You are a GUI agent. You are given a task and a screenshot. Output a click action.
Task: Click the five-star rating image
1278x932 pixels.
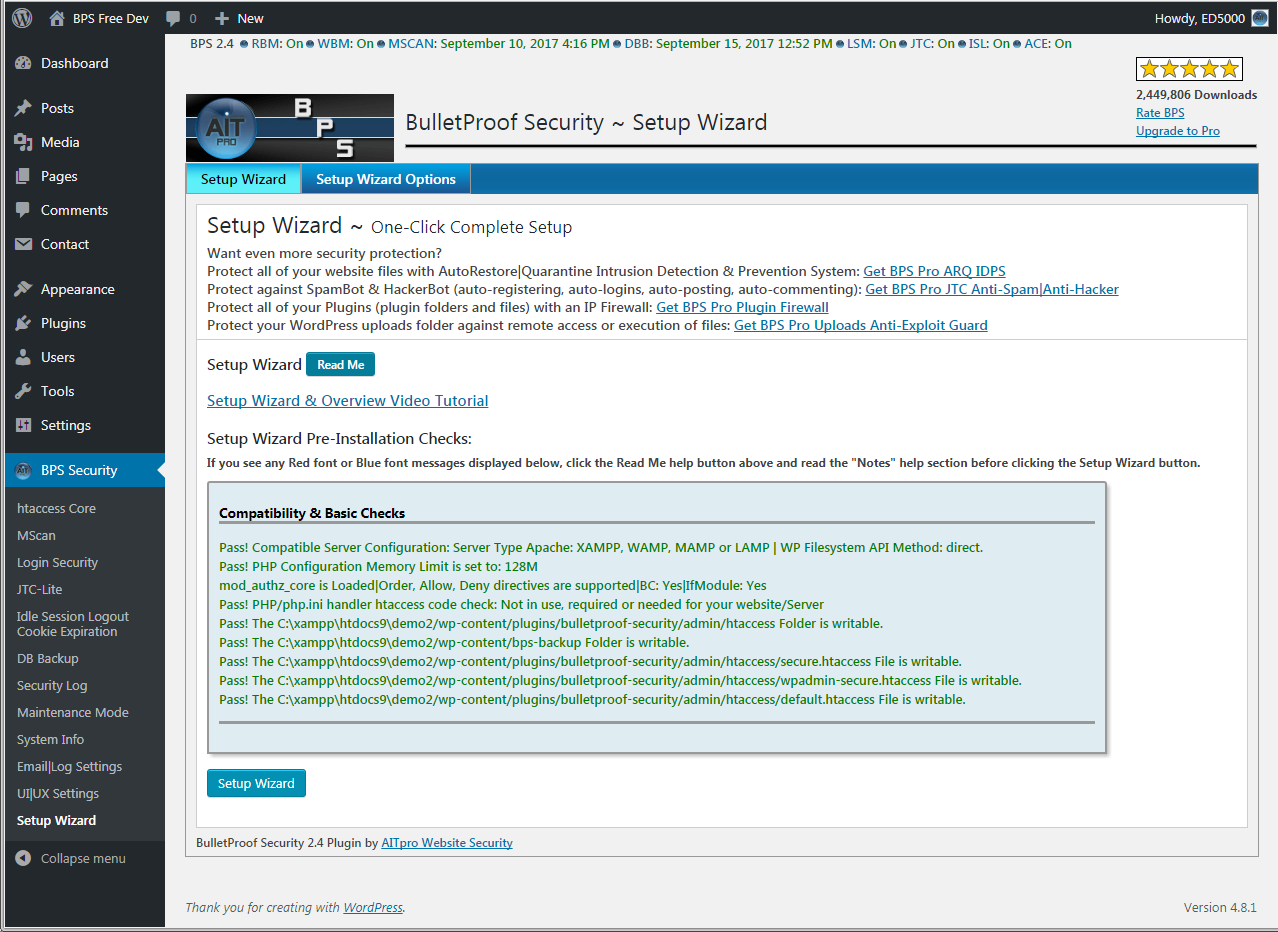(x=1189, y=69)
